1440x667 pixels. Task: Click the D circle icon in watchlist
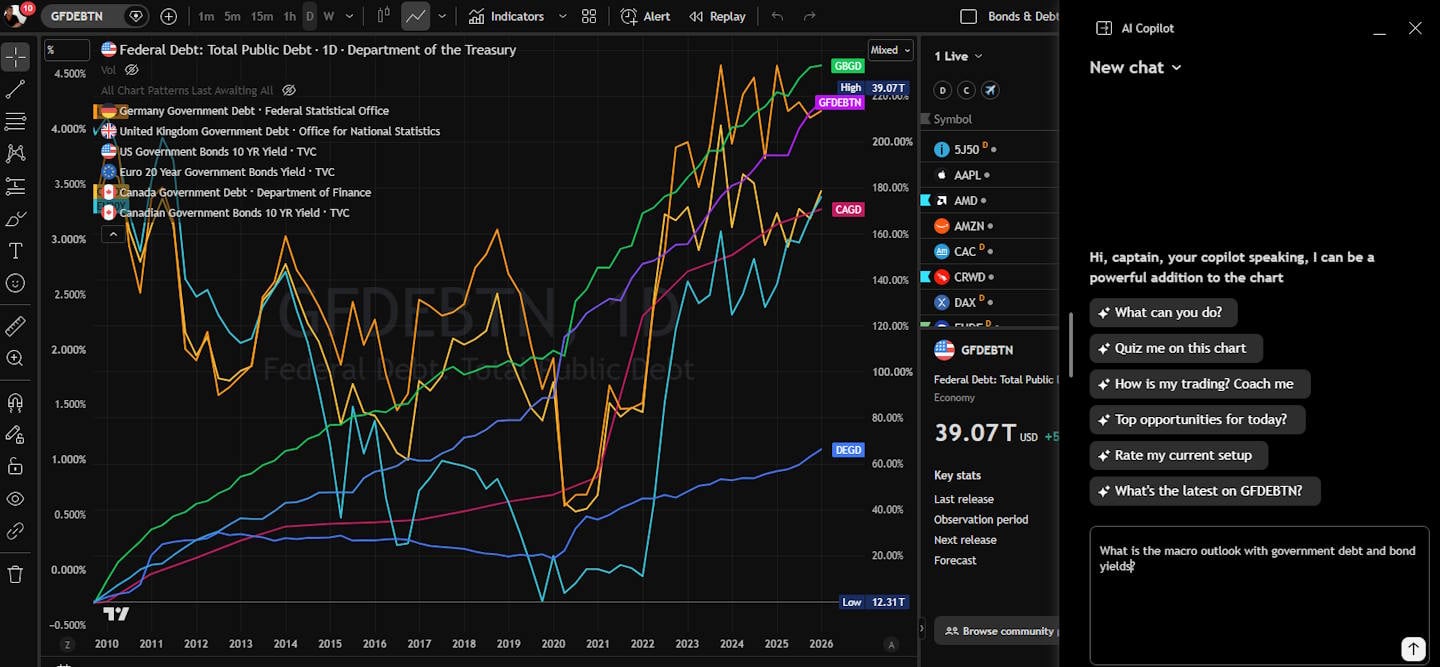click(x=942, y=90)
